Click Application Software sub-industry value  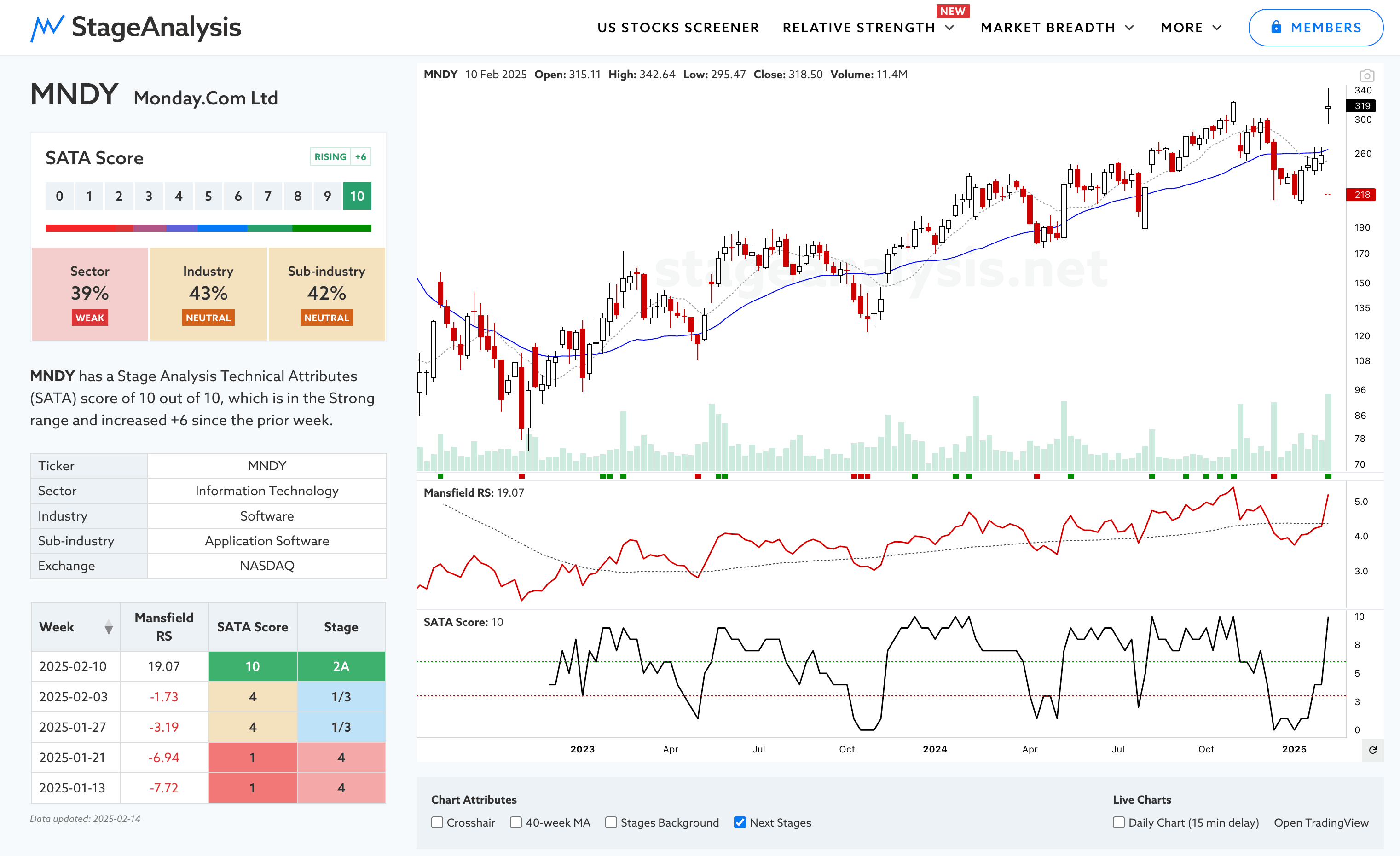pos(267,541)
